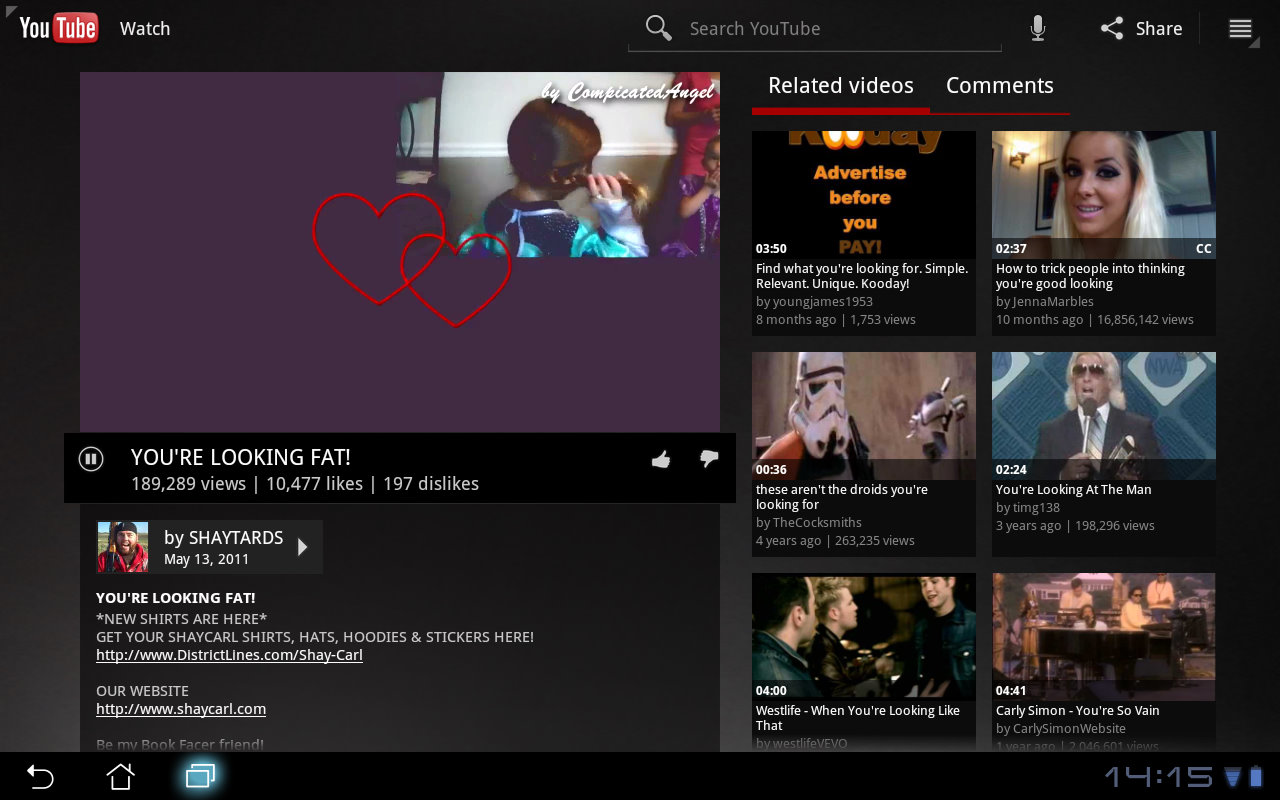The height and width of the screenshot is (800, 1280).
Task: Open the overflow menu icon
Action: click(1240, 28)
